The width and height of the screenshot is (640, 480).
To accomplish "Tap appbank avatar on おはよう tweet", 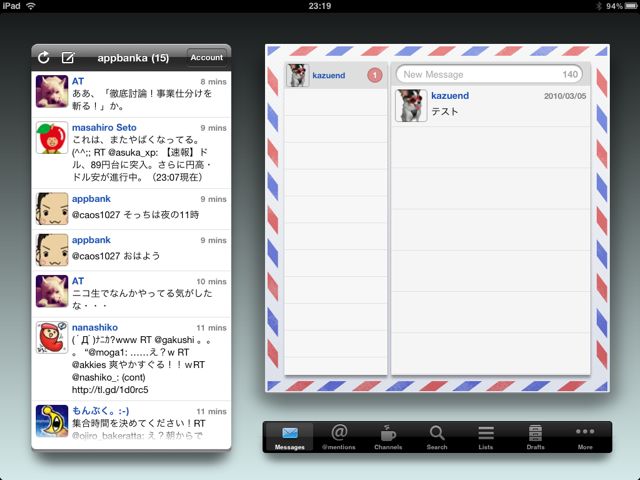I will [x=52, y=250].
